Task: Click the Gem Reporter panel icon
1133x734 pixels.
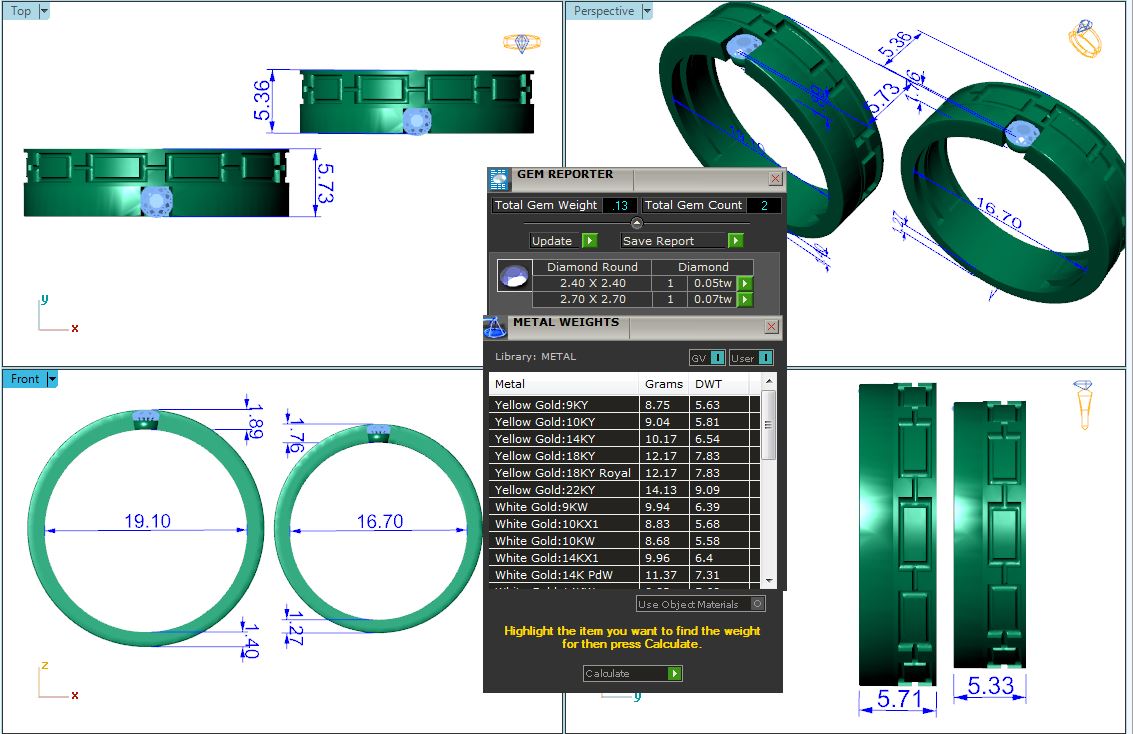Action: click(498, 179)
